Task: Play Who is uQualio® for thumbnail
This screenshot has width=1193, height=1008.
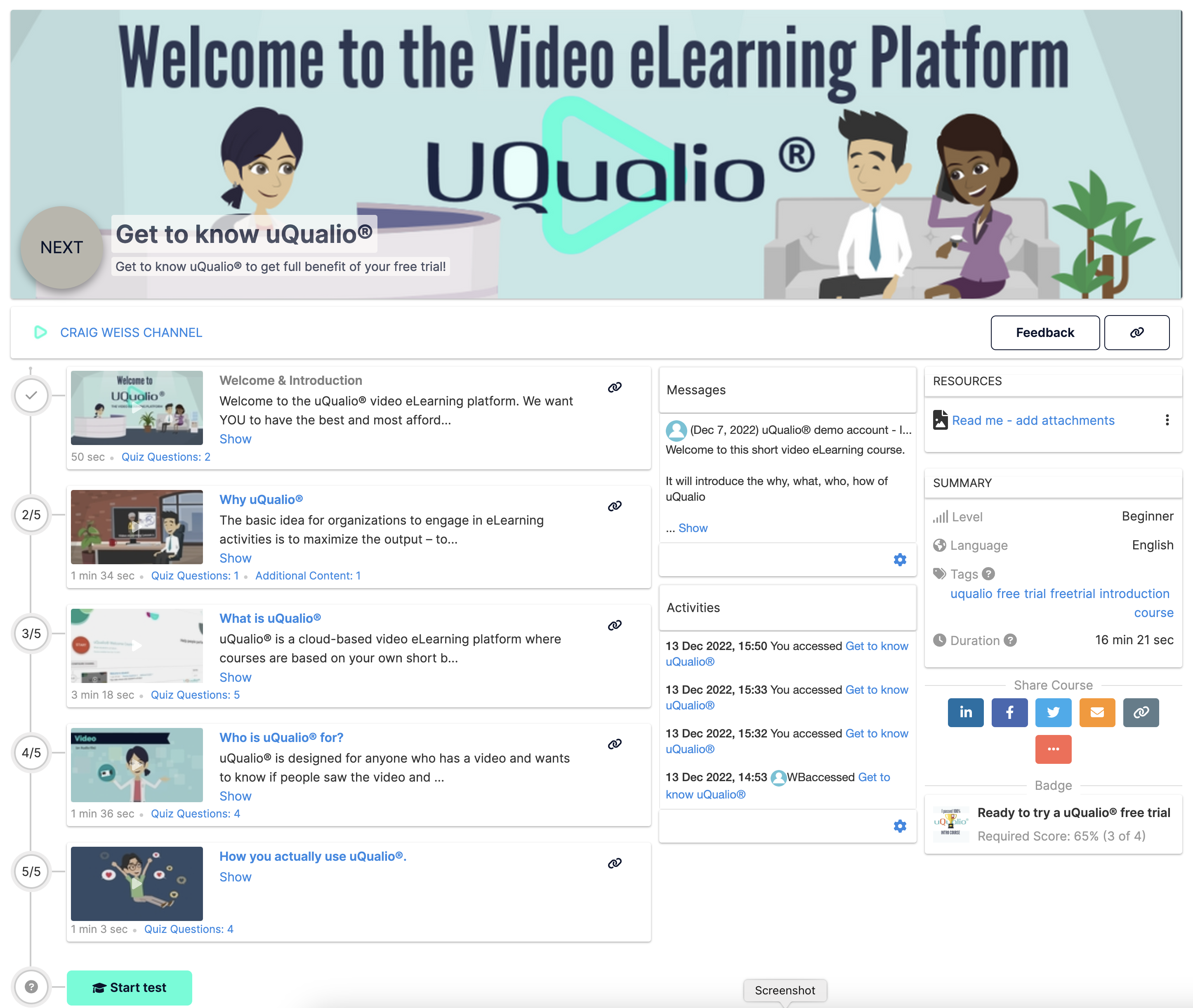Action: point(137,765)
